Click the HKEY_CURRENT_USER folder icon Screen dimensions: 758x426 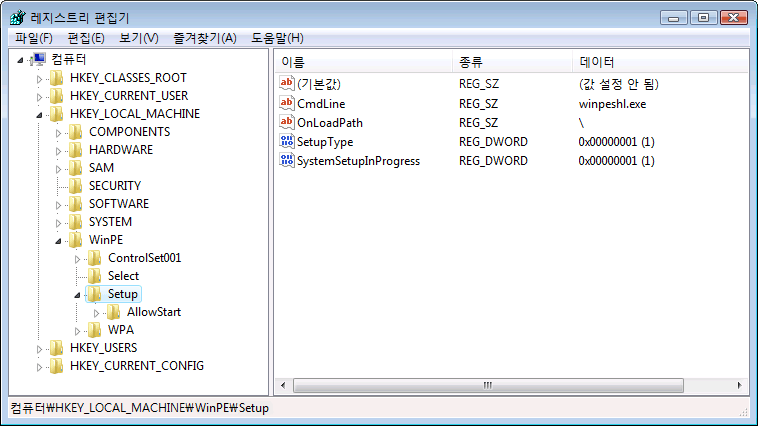[57, 96]
